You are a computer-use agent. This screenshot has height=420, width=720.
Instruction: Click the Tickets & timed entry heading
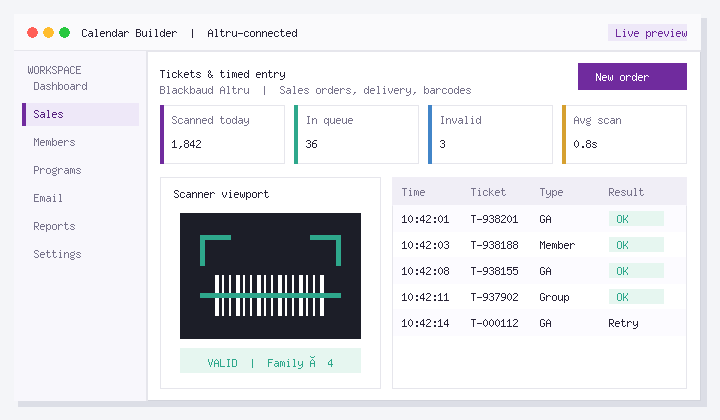click(x=222, y=74)
